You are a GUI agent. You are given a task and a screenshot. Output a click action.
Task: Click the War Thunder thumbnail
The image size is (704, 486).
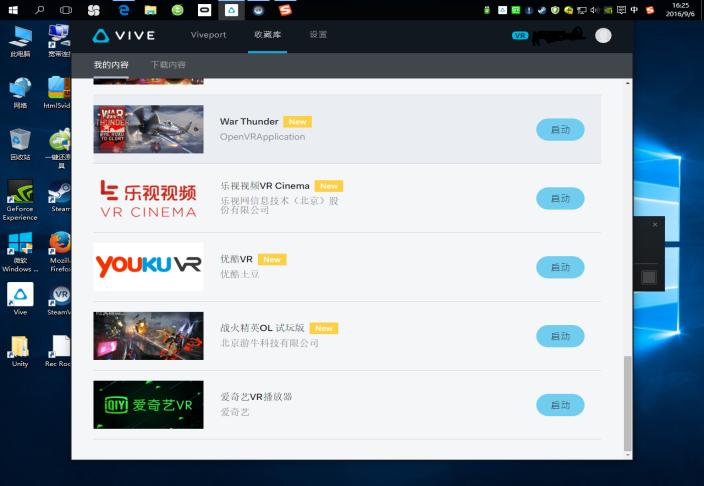click(148, 129)
